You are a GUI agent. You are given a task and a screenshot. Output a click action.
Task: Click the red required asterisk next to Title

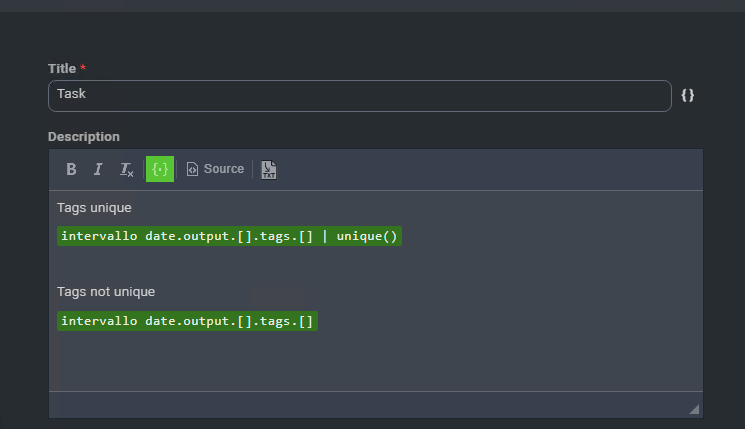84,68
